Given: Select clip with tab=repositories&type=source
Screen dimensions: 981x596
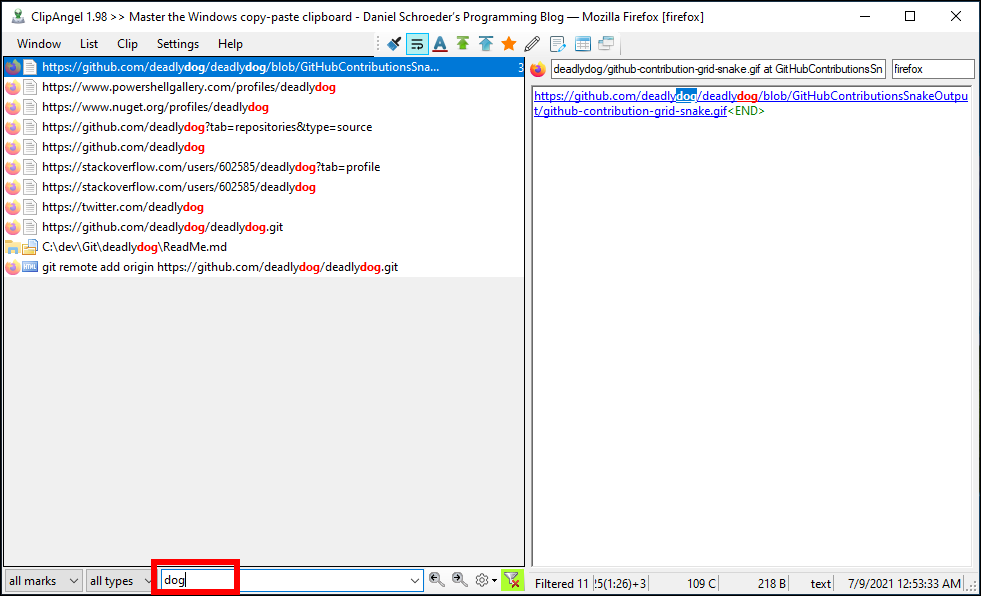Looking at the screenshot, I should (263, 127).
